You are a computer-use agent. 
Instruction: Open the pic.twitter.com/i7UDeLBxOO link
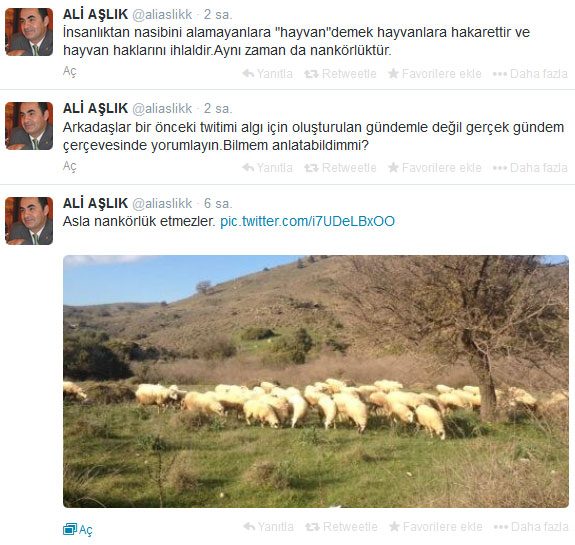307,221
